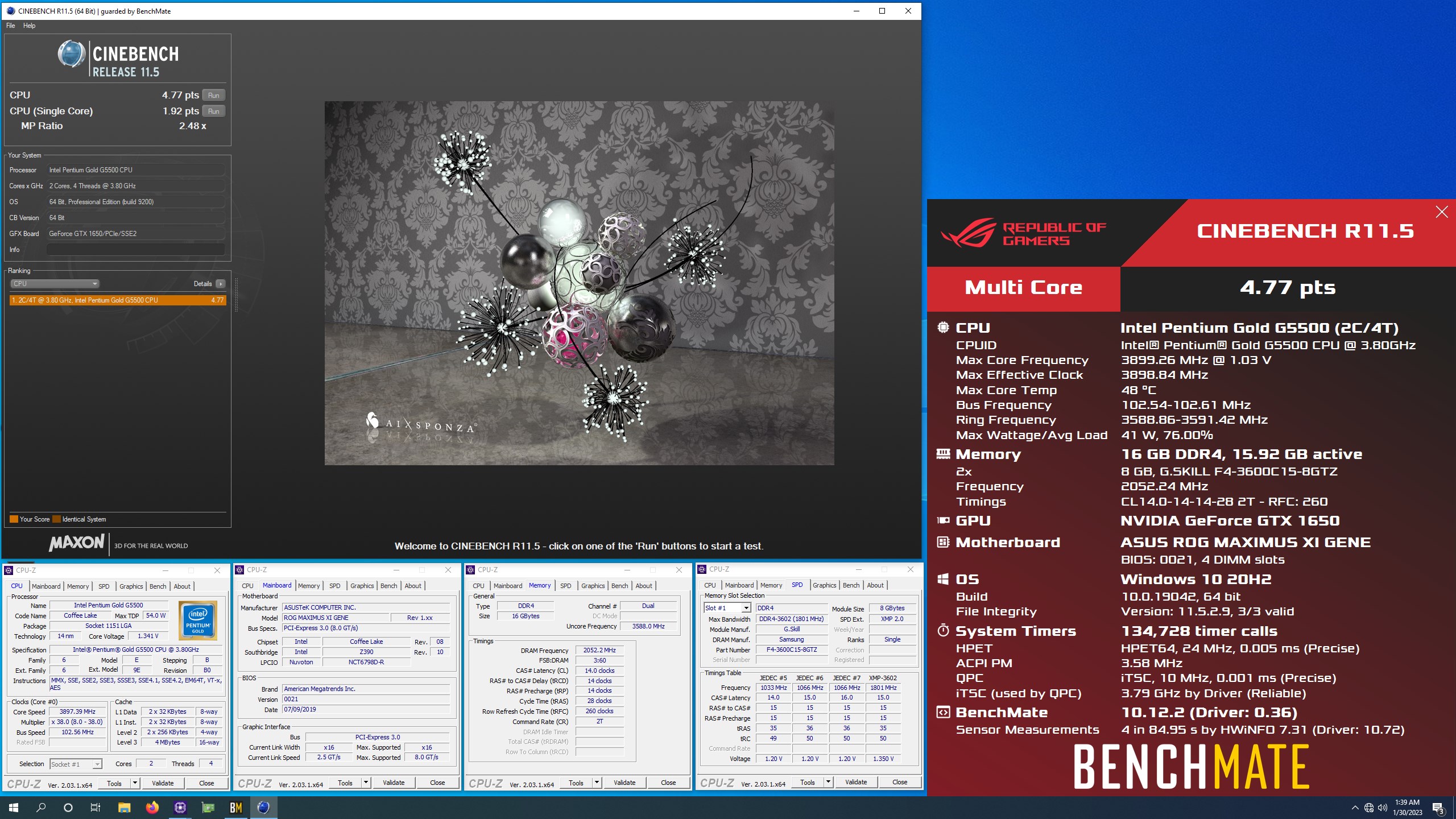Open Tools dropdown arrow in CPU-Z Mainboard window
The width and height of the screenshot is (1456, 819).
click(x=366, y=783)
